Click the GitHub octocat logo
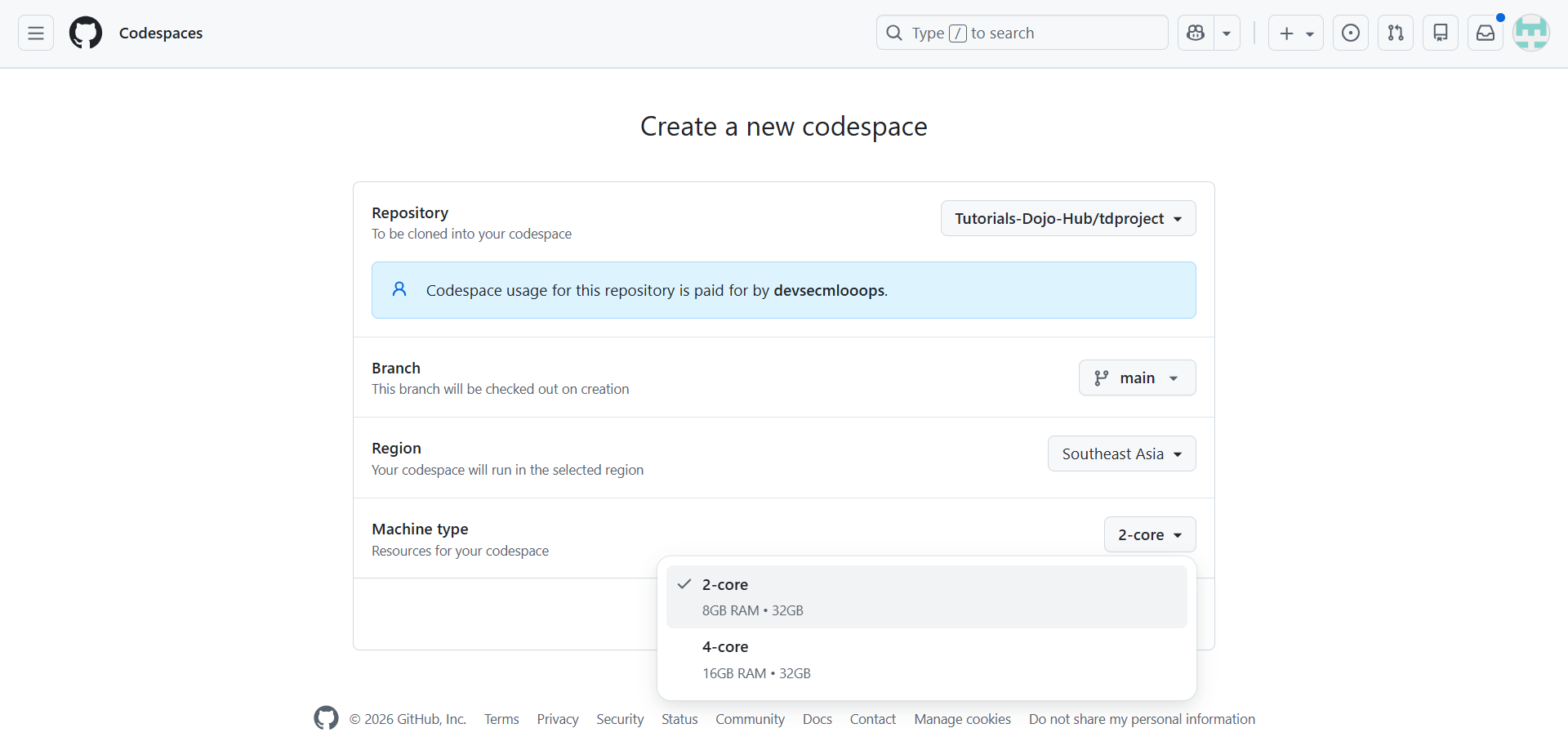This screenshot has height=755, width=1568. (x=85, y=33)
